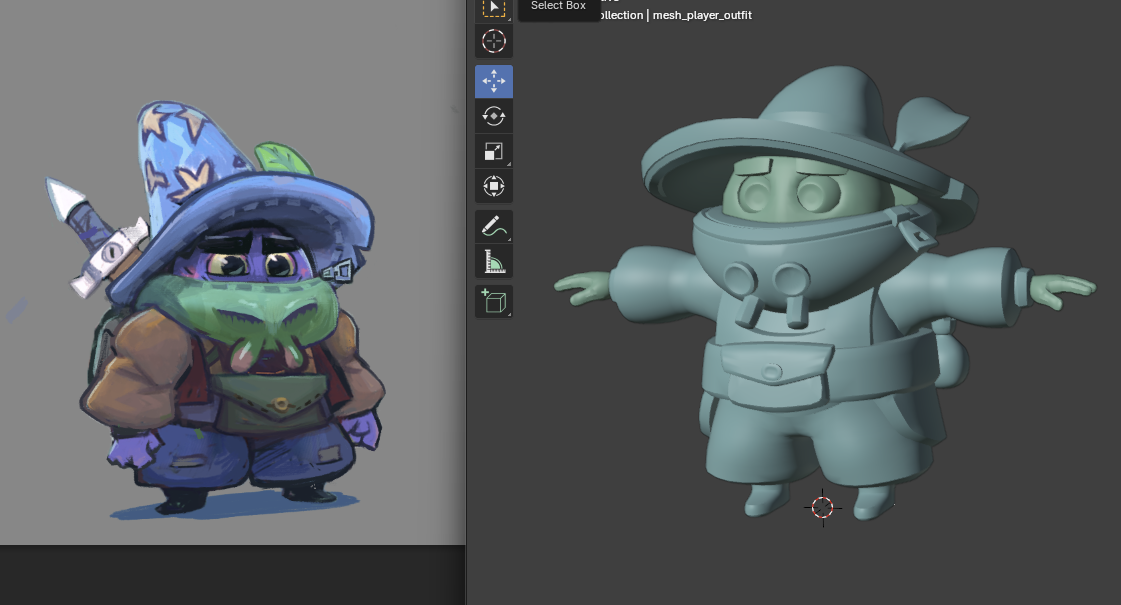Activate the 3D Cursor tool
The width and height of the screenshot is (1121, 605).
[493, 41]
